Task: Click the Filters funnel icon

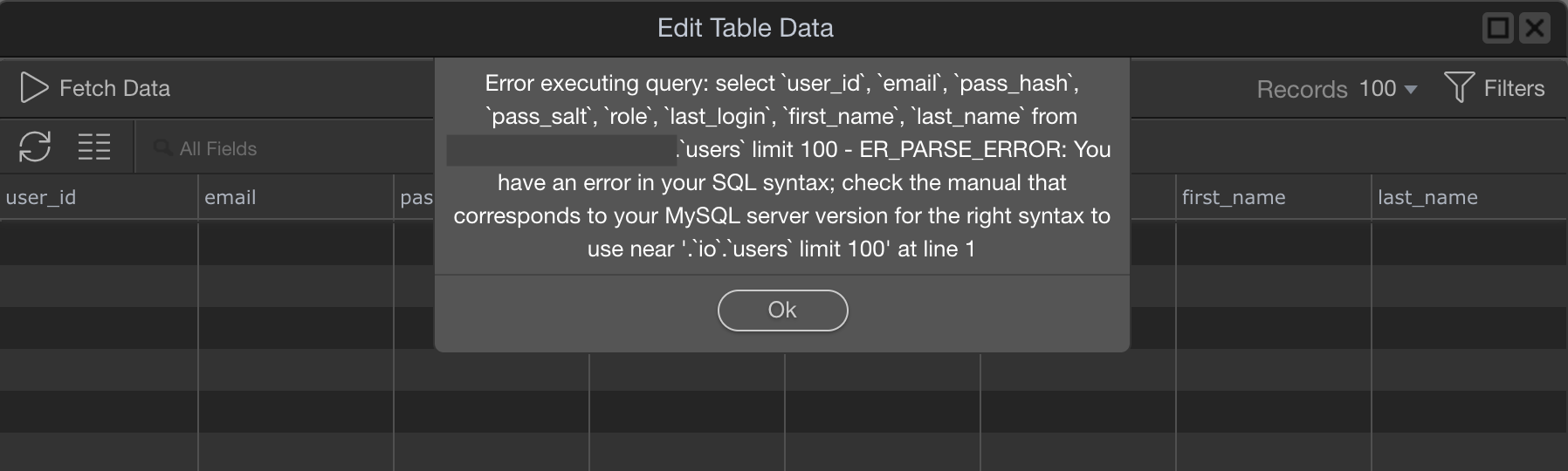Action: pyautogui.click(x=1459, y=87)
